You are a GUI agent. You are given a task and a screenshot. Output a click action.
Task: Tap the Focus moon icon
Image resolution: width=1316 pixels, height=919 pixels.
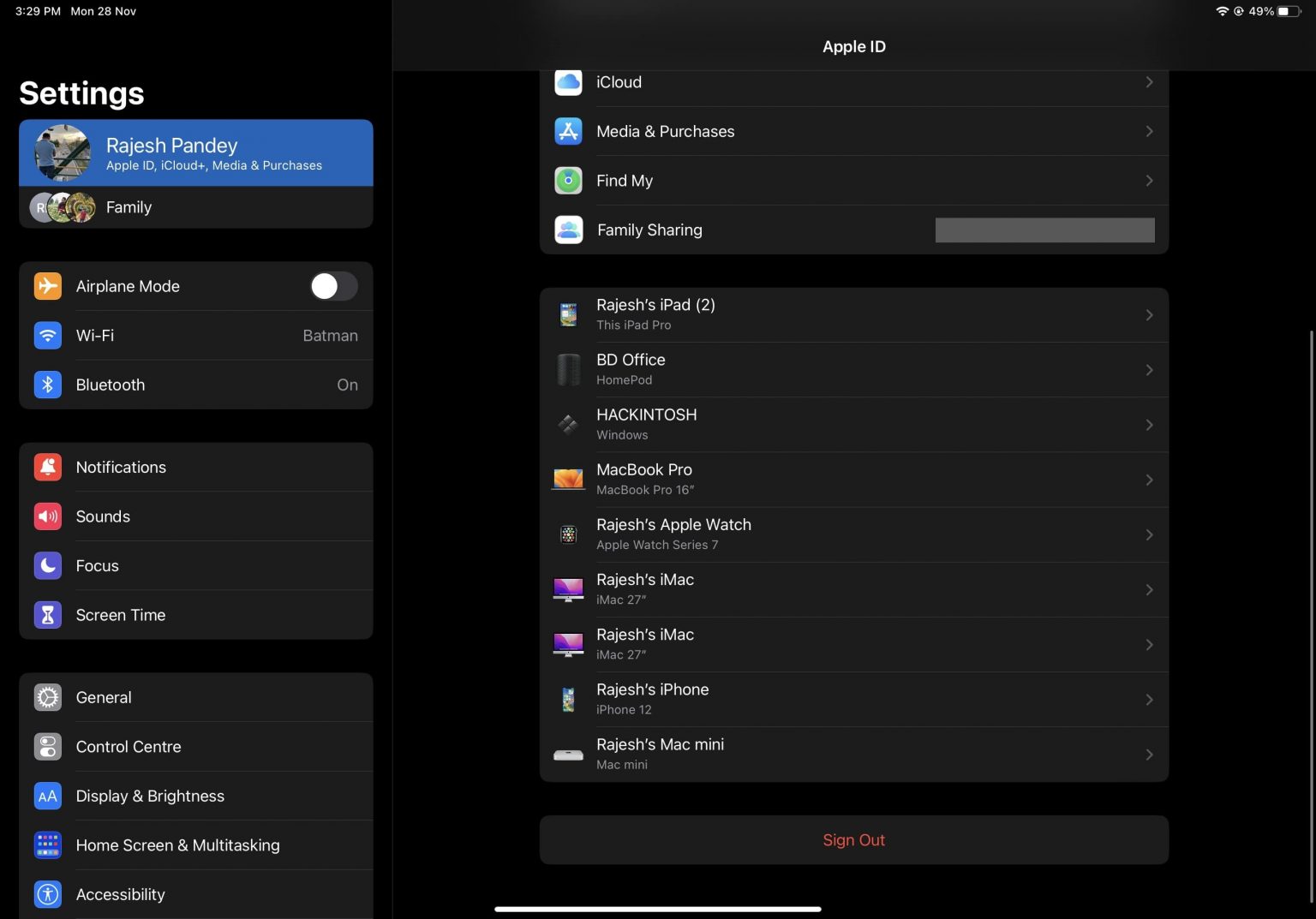coord(48,565)
